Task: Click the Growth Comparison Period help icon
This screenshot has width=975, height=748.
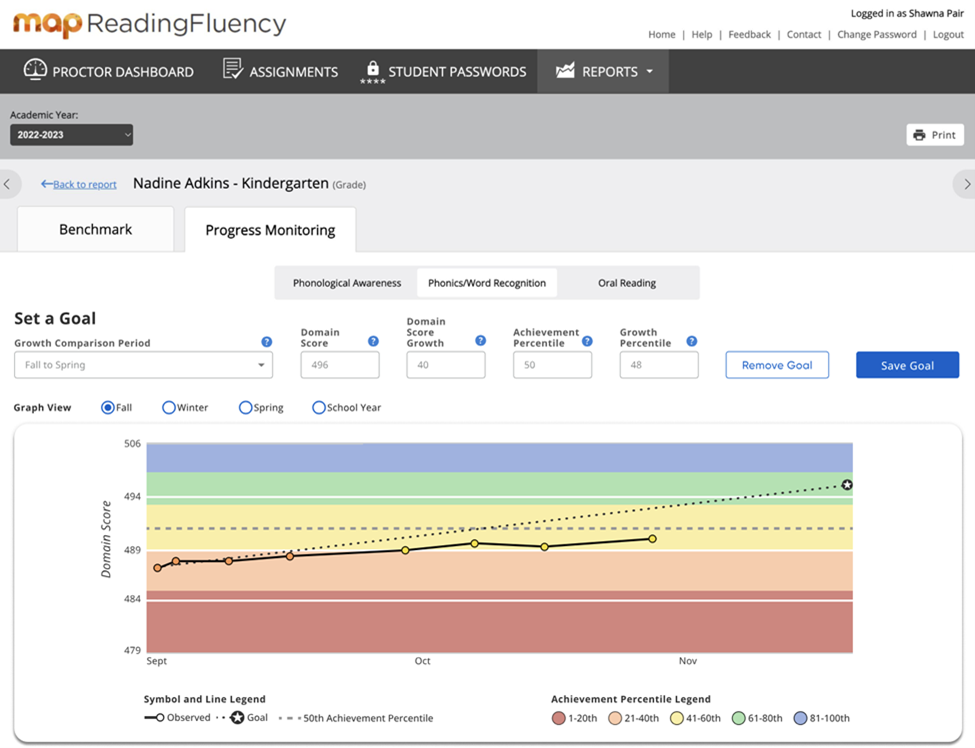Action: 266,342
